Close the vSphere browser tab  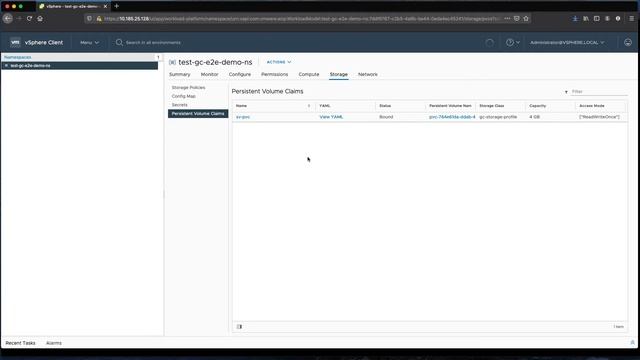(105, 6)
